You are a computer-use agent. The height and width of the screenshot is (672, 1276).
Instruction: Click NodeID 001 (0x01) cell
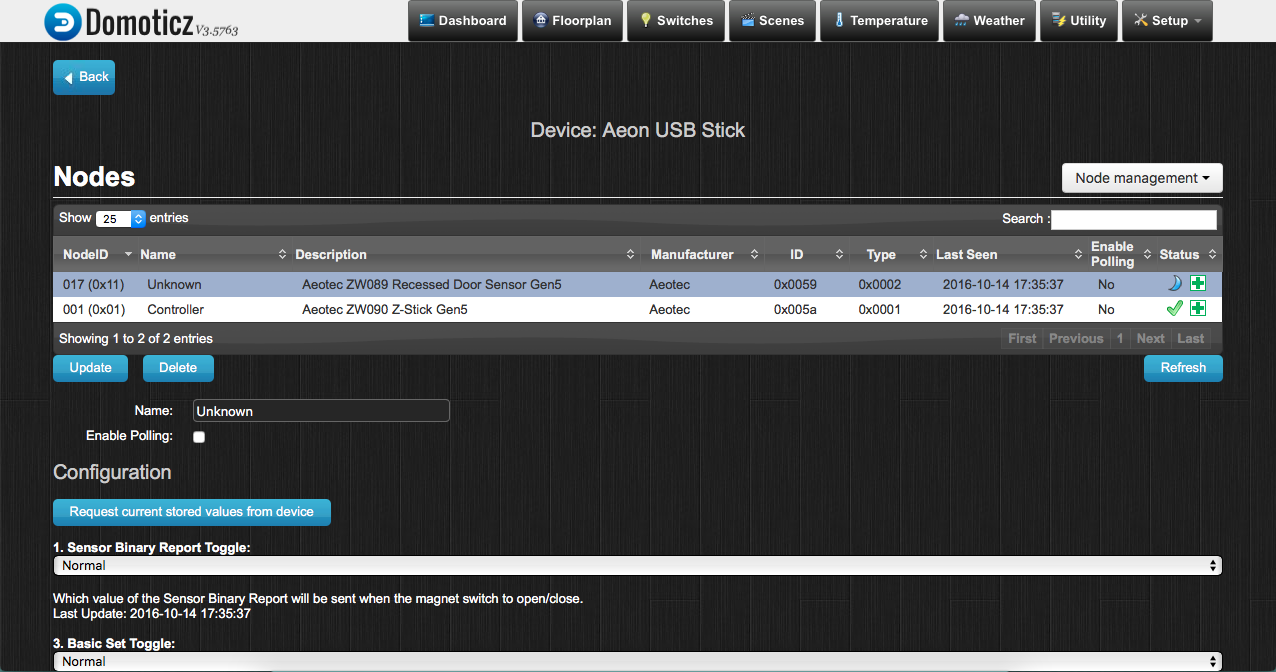[94, 310]
